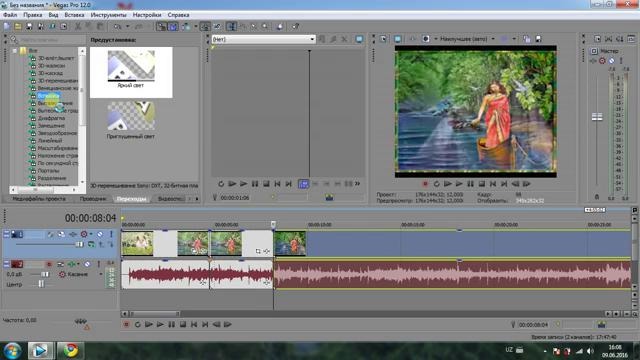This screenshot has width=640, height=360.
Task: Open the Правка menu
Action: click(33, 15)
